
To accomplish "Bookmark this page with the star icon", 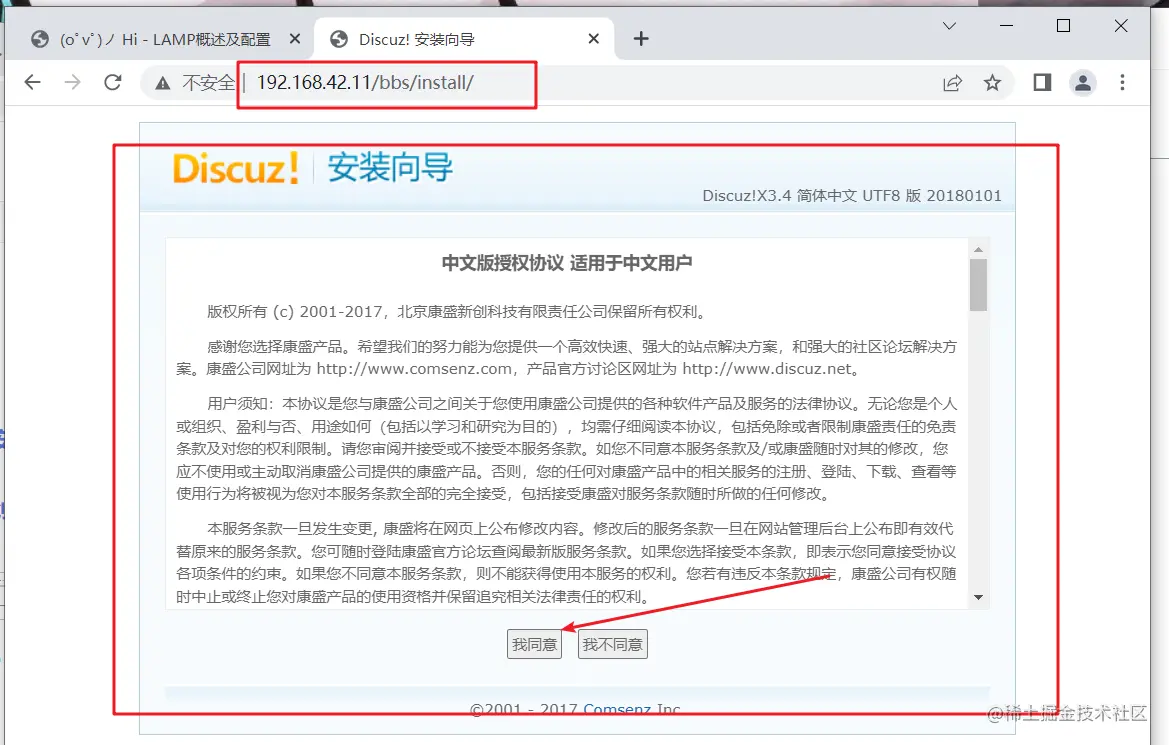I will point(992,83).
